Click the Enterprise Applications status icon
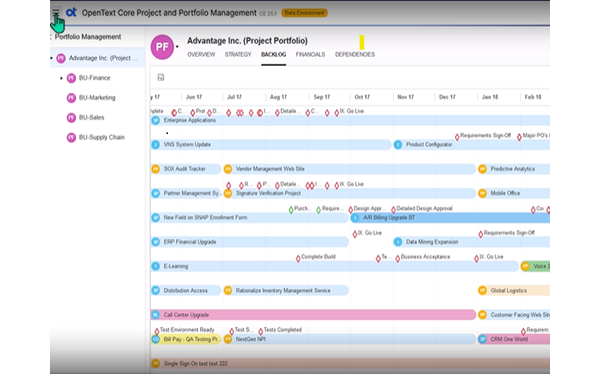 pos(155,120)
